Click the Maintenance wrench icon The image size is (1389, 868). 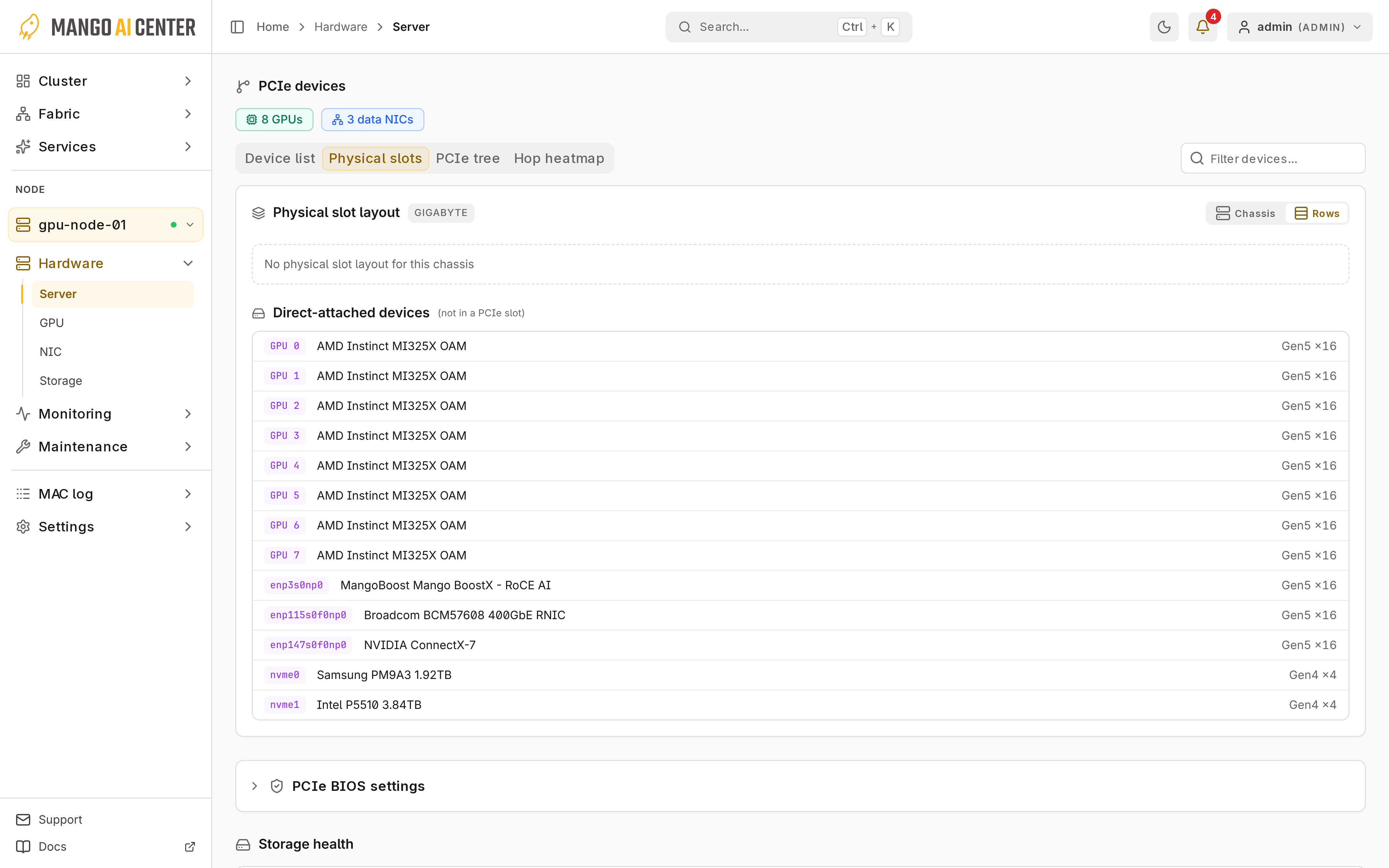[23, 446]
